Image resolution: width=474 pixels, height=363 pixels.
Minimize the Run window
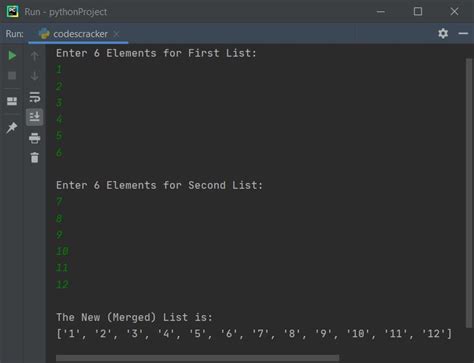381,12
